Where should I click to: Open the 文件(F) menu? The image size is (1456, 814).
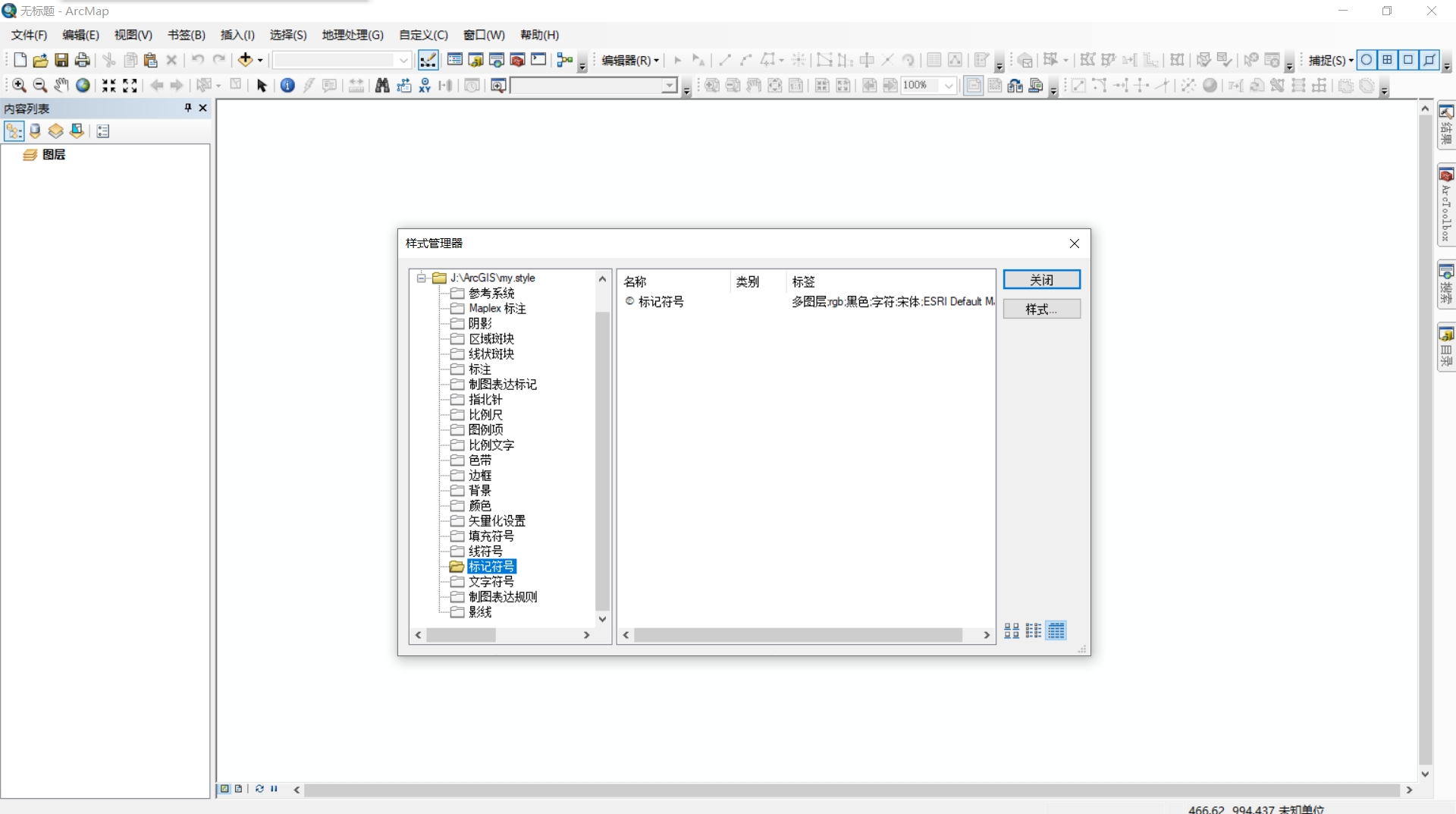pyautogui.click(x=29, y=35)
